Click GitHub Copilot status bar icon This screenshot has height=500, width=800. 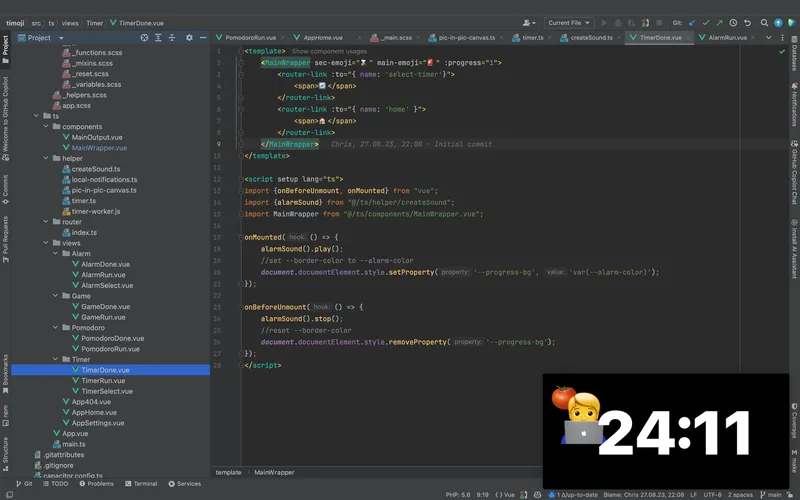[x=537, y=494]
